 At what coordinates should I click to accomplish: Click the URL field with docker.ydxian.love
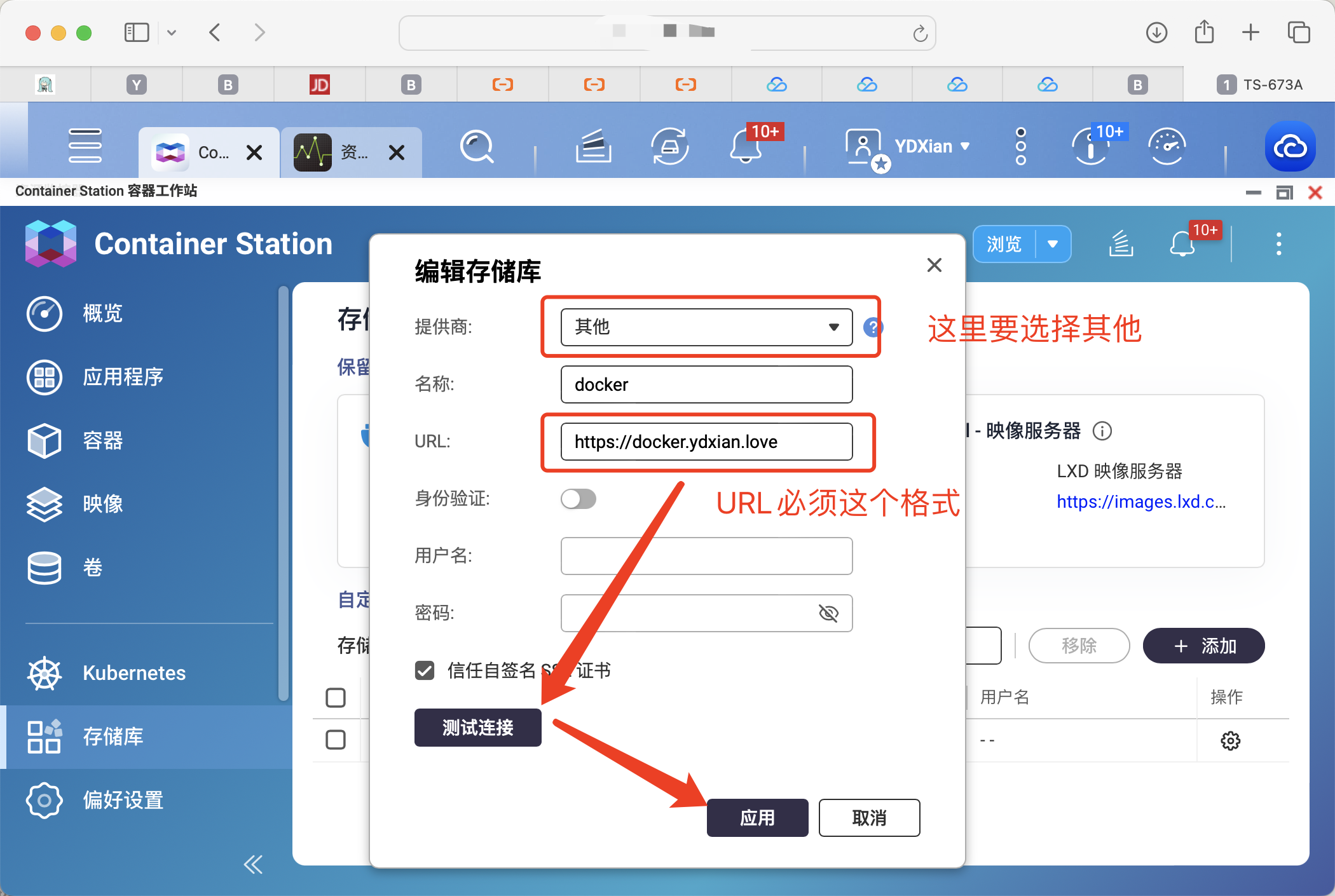(706, 442)
